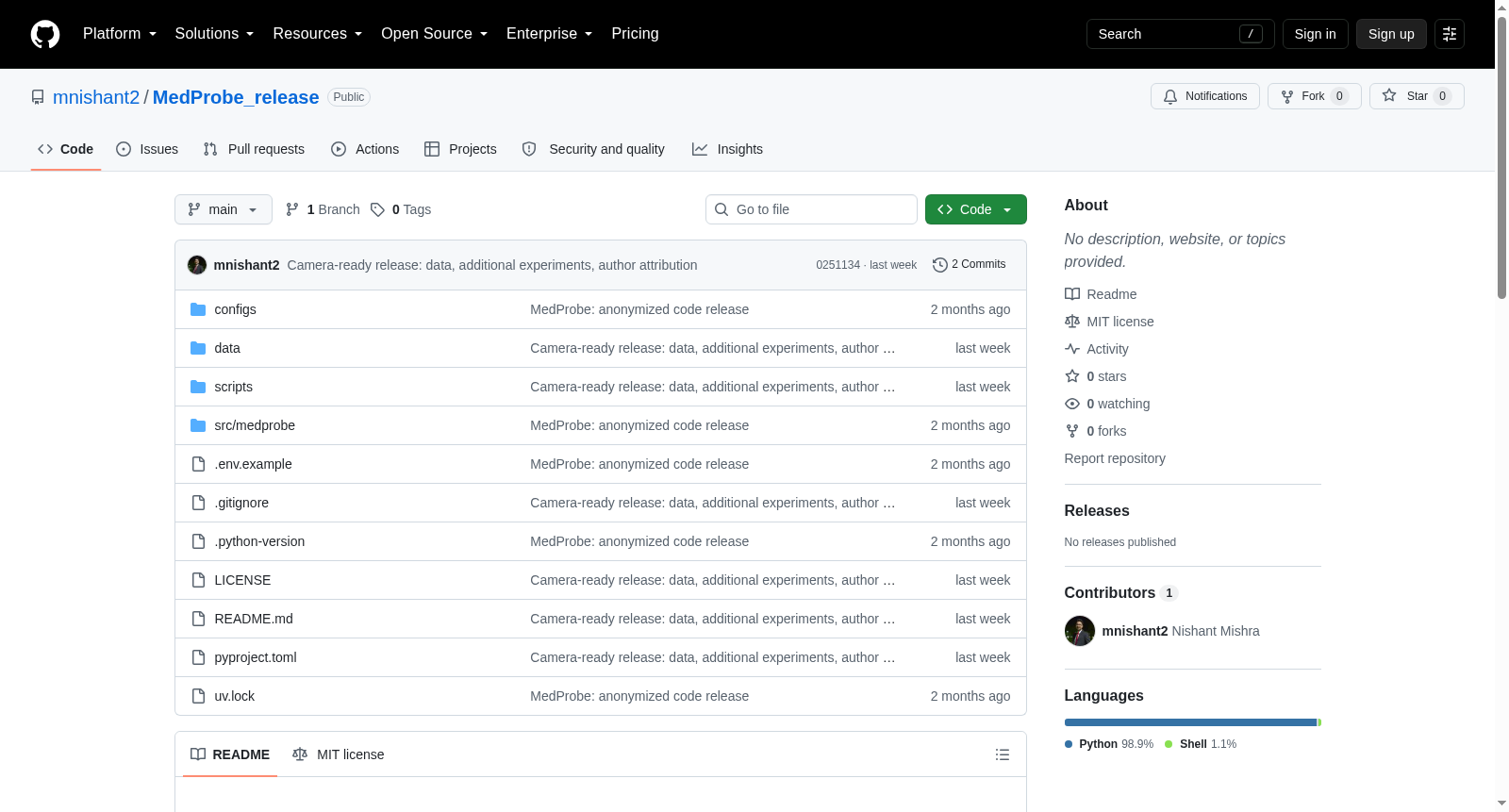Expand the Solutions menu
Viewport: 1509px width, 812px height.
point(214,34)
